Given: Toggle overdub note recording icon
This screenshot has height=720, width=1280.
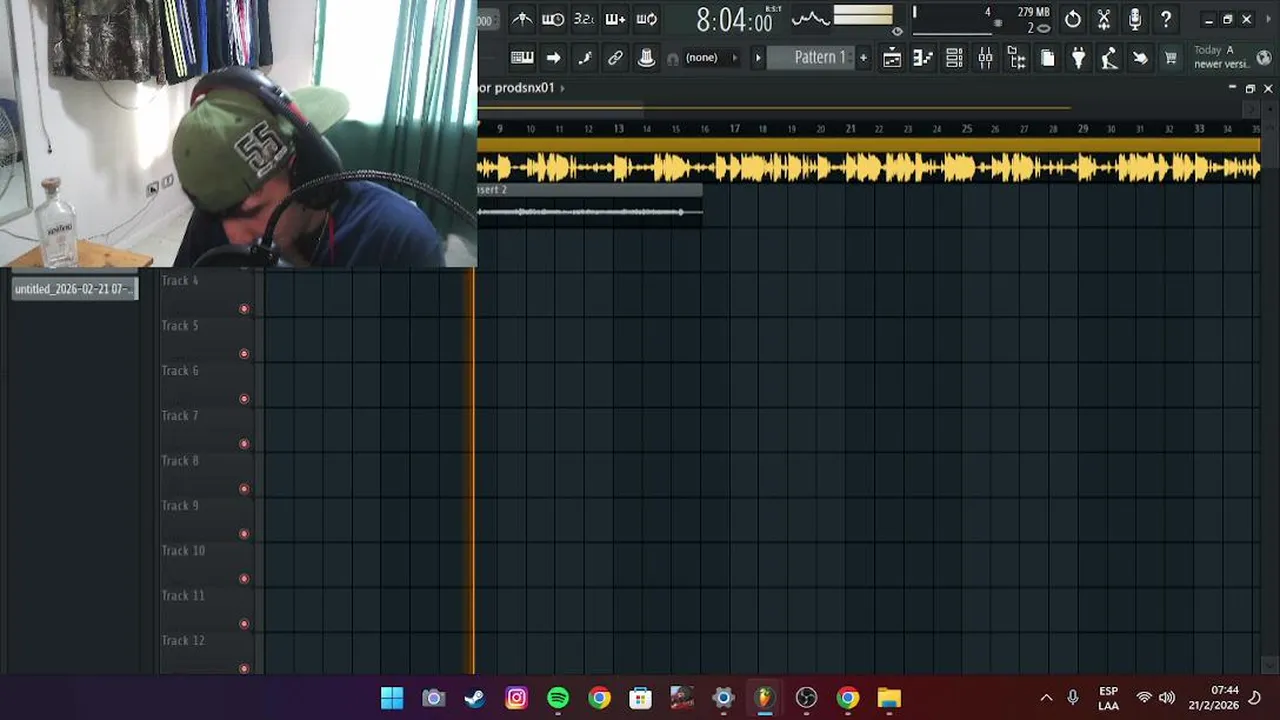Looking at the screenshot, I should click(615, 19).
